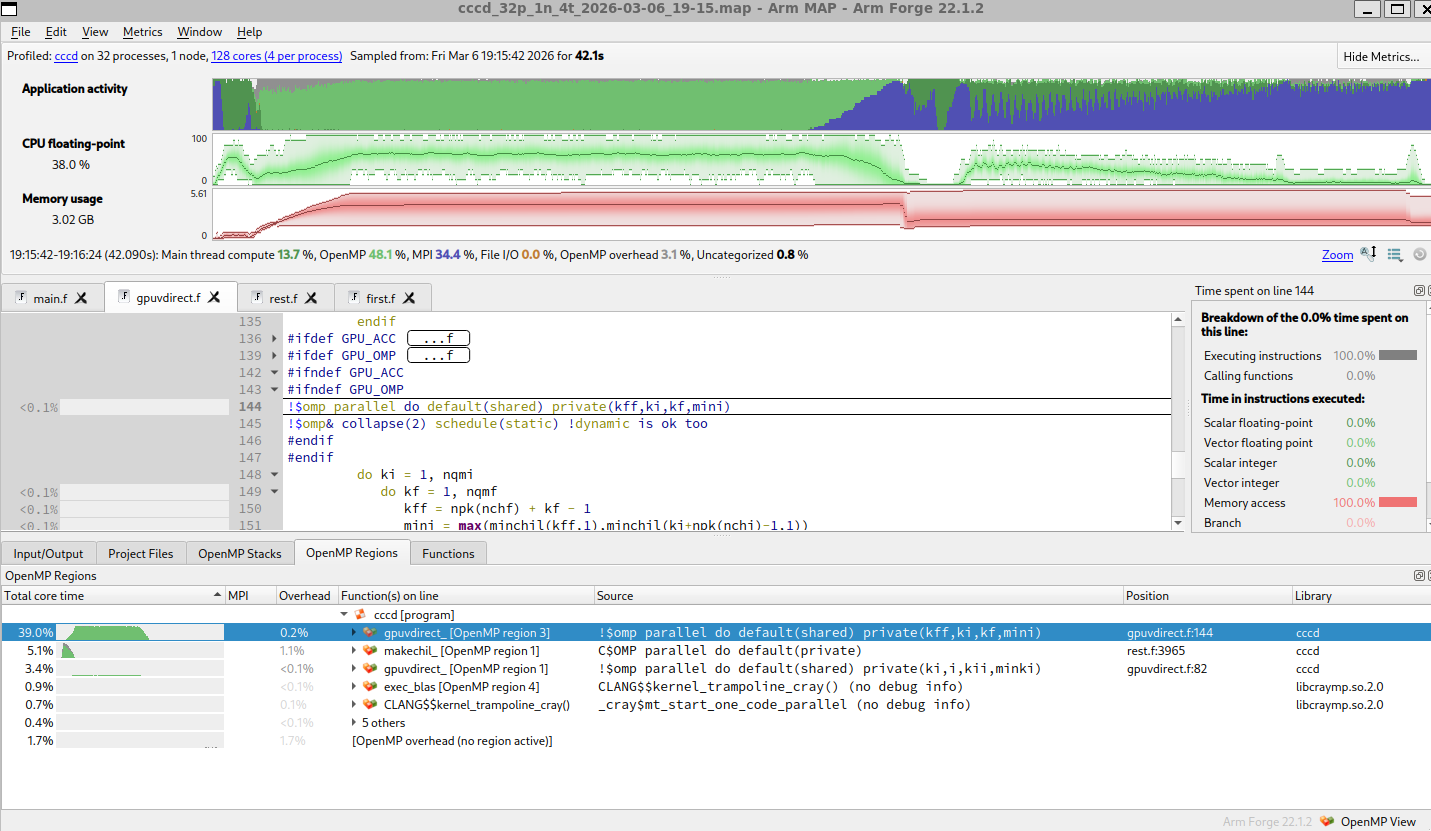Expand folded code at line 136
Viewport: 1431px width, 831px height.
pos(275,339)
